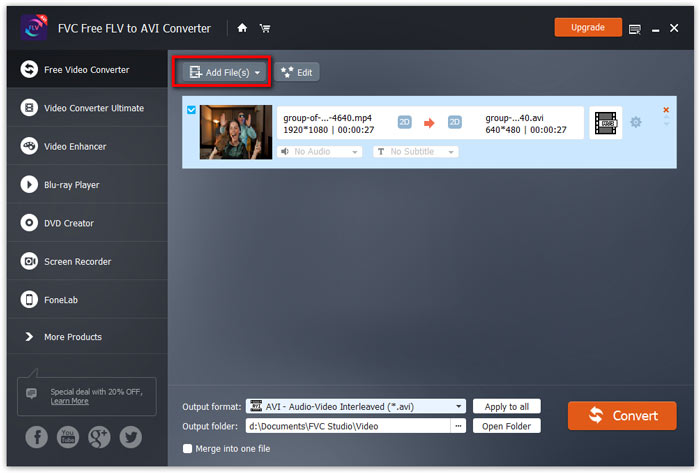This screenshot has width=700, height=473.
Task: Click the FLV app logo
Action: click(34, 27)
